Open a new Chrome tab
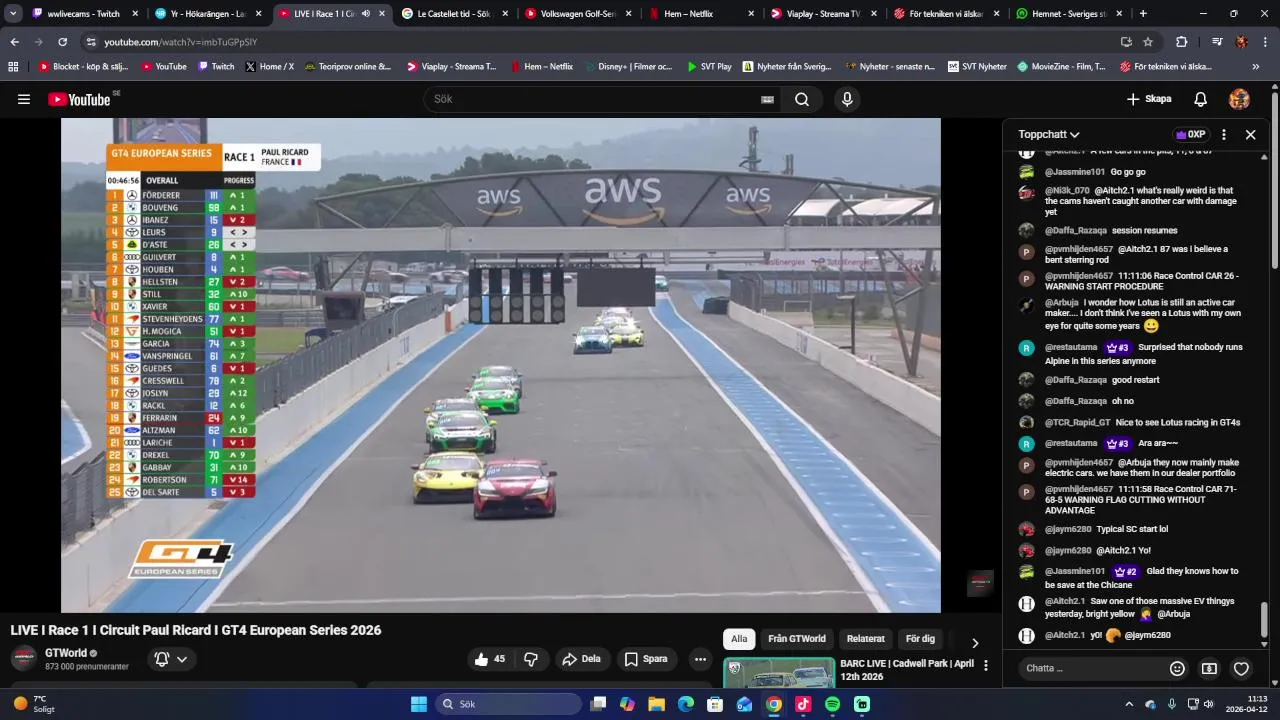The width and height of the screenshot is (1280, 720). coord(1143,14)
